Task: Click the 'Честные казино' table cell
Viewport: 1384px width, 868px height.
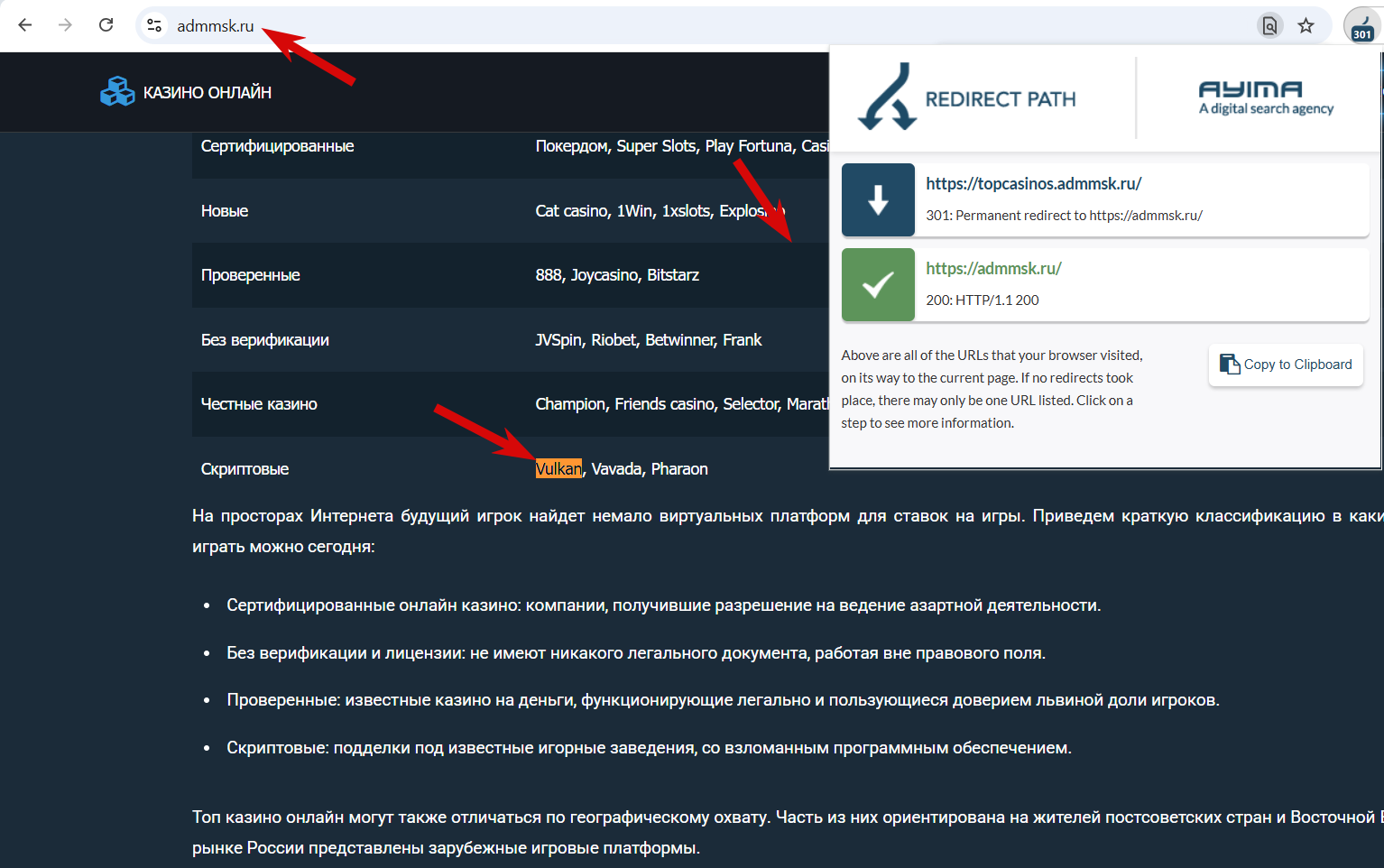Action: coord(259,404)
